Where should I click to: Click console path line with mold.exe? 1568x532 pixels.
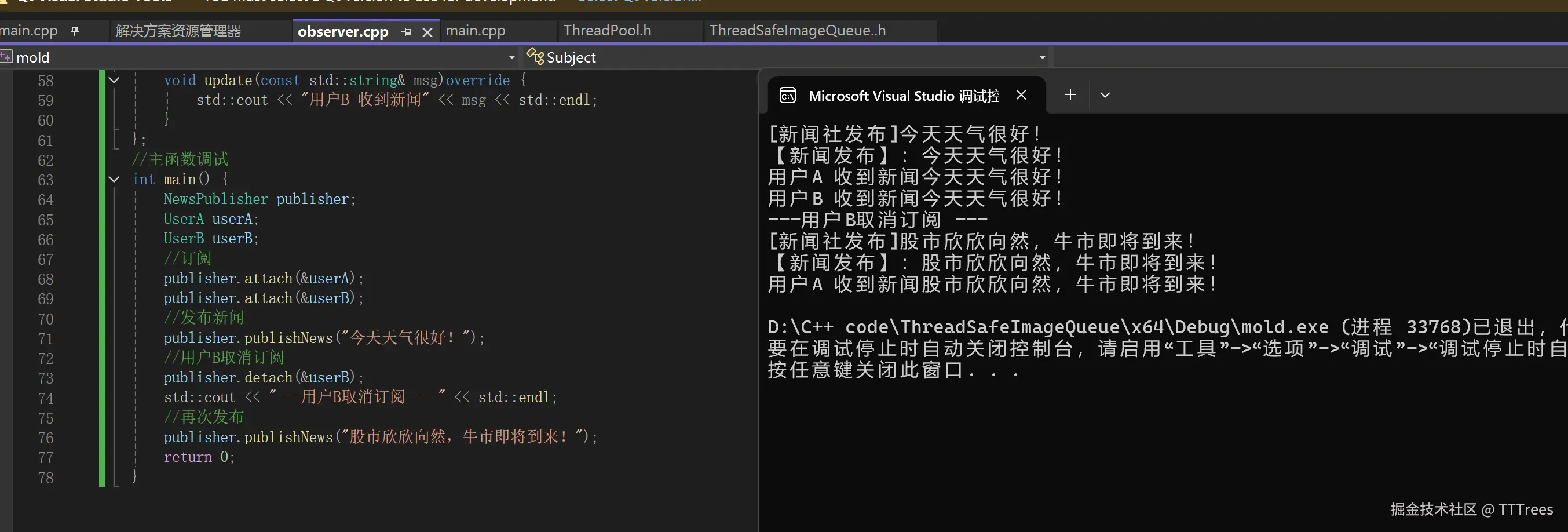tap(1168, 327)
